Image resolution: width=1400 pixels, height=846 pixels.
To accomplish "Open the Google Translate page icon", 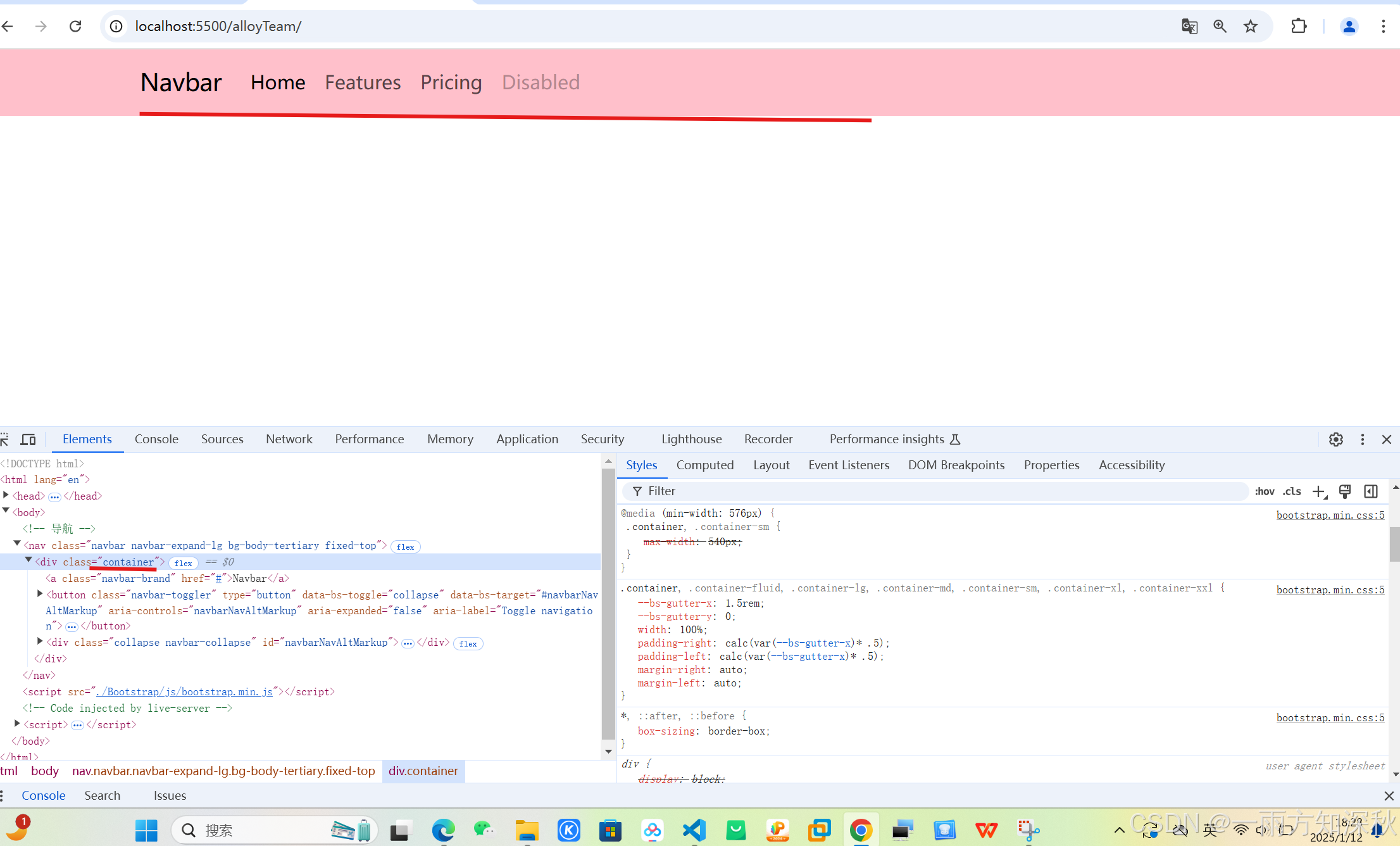I will click(1189, 26).
